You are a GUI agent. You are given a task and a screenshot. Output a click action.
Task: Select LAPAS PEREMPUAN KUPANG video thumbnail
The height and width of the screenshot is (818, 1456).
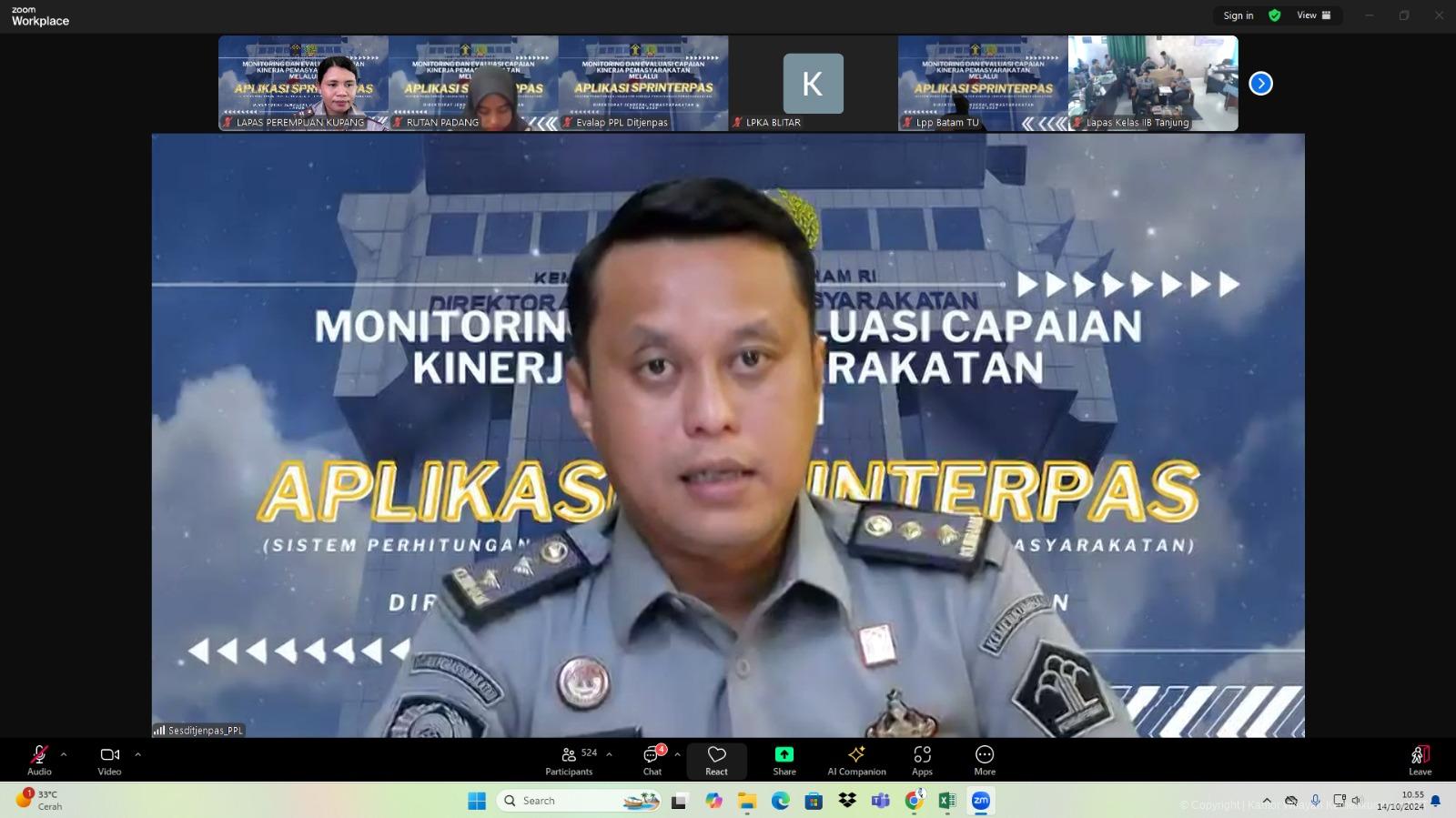click(303, 83)
